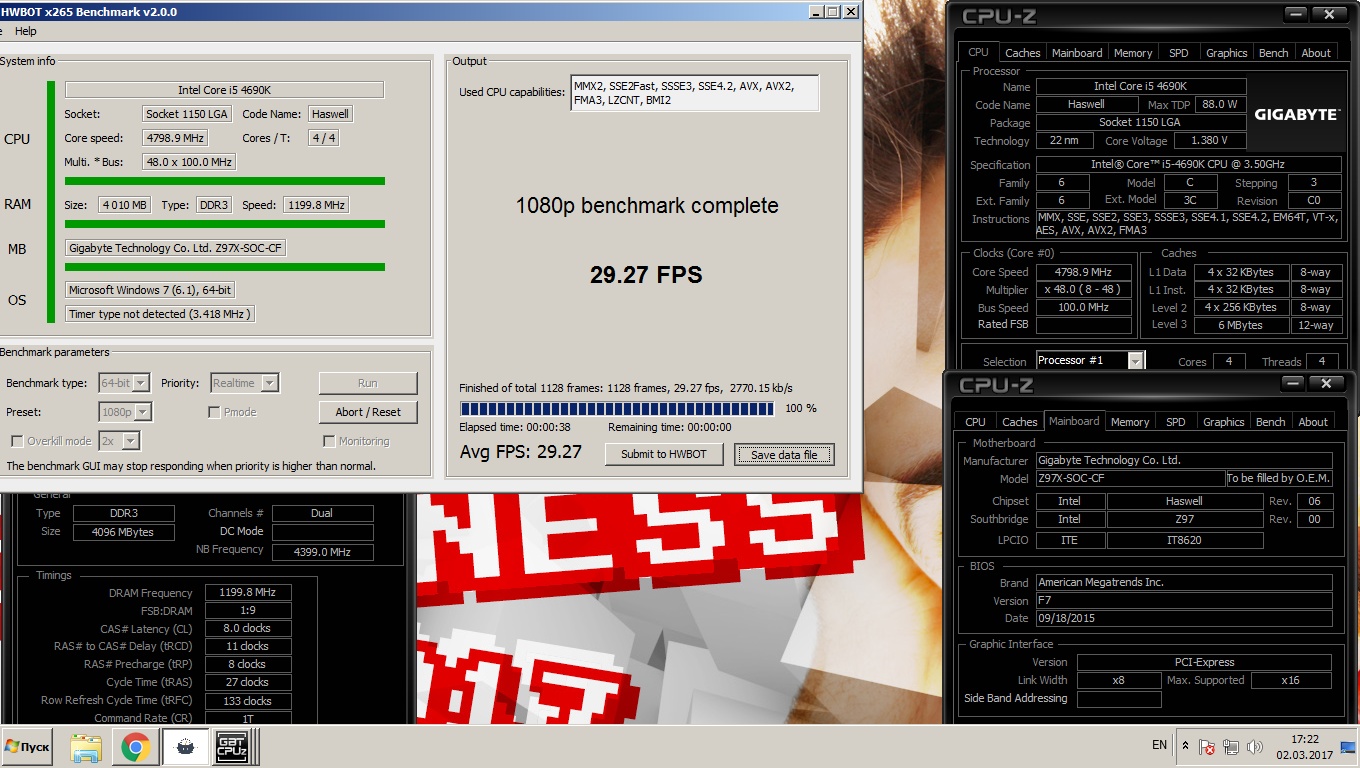Image resolution: width=1360 pixels, height=768 pixels.
Task: Switch to Mainboard tab in upper CPU-Z
Action: [1077, 53]
